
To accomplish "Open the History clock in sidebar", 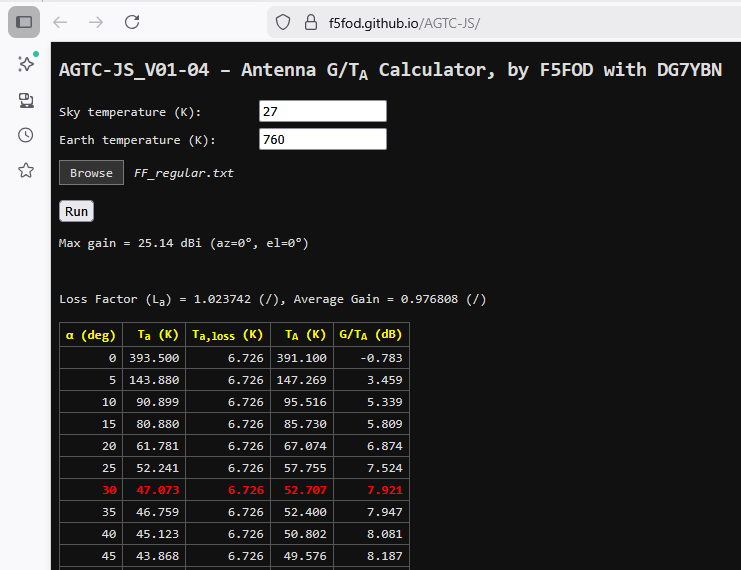I will click(x=25, y=135).
